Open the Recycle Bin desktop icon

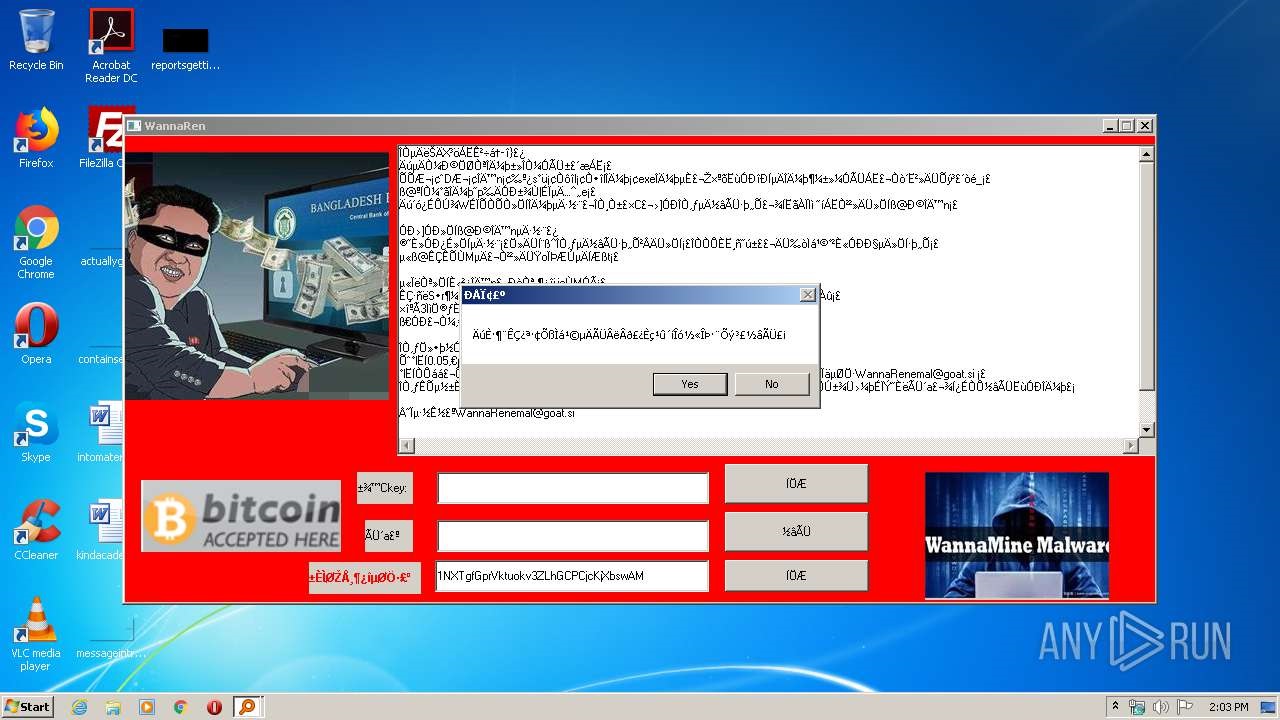click(36, 40)
